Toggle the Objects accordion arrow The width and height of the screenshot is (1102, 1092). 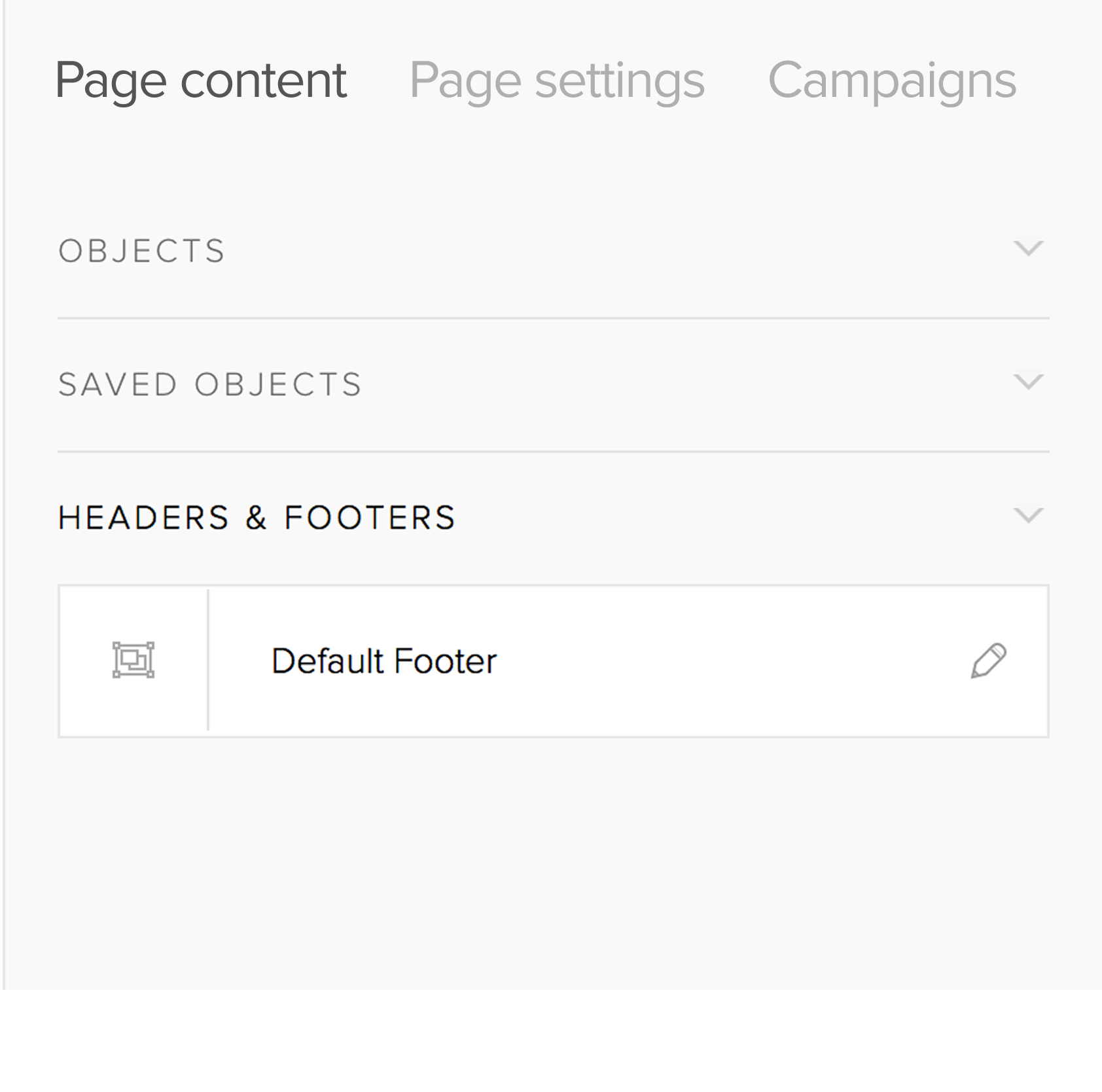point(1028,248)
